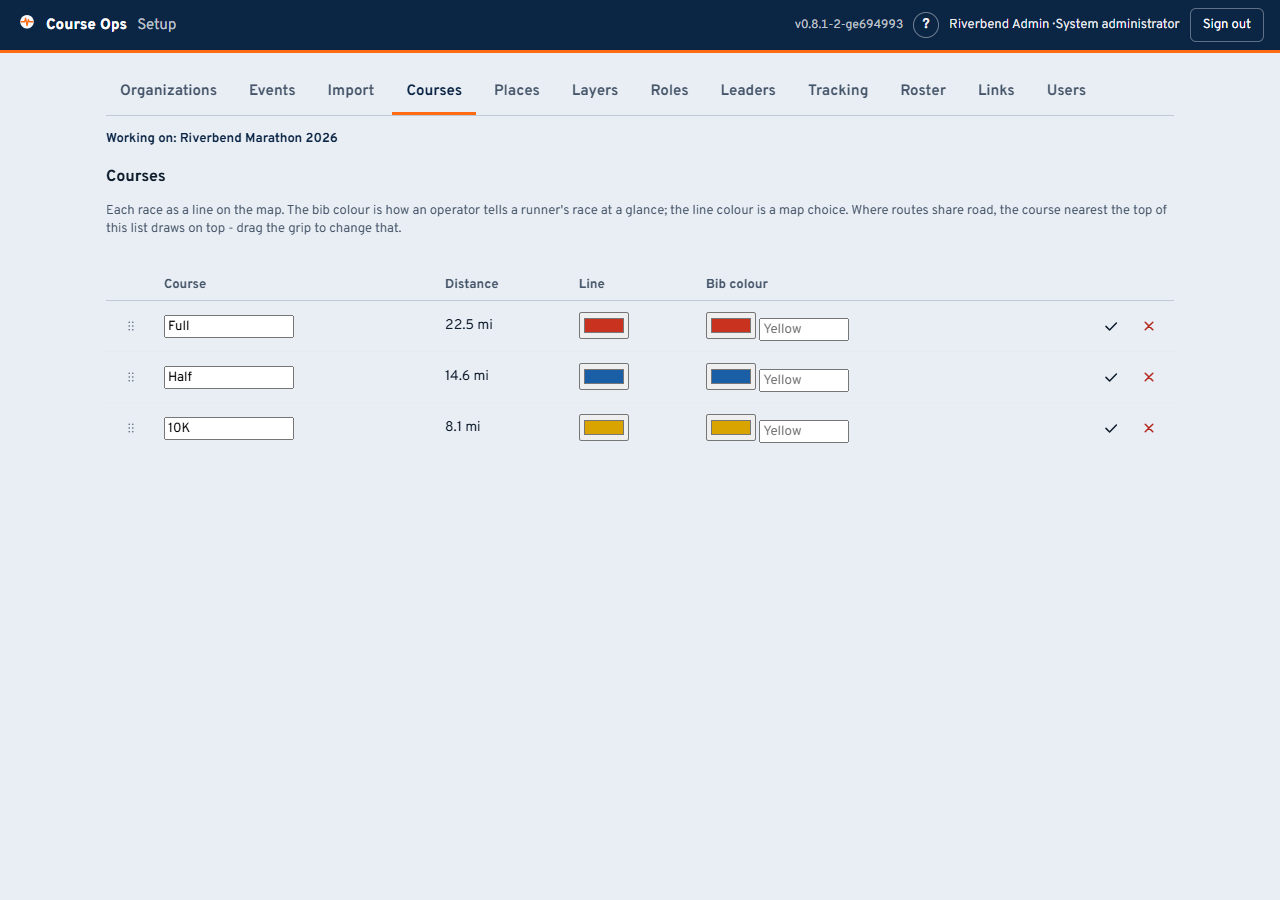The image size is (1280, 900).
Task: Pick the bib colour swatch for 10K
Action: pyautogui.click(x=731, y=427)
